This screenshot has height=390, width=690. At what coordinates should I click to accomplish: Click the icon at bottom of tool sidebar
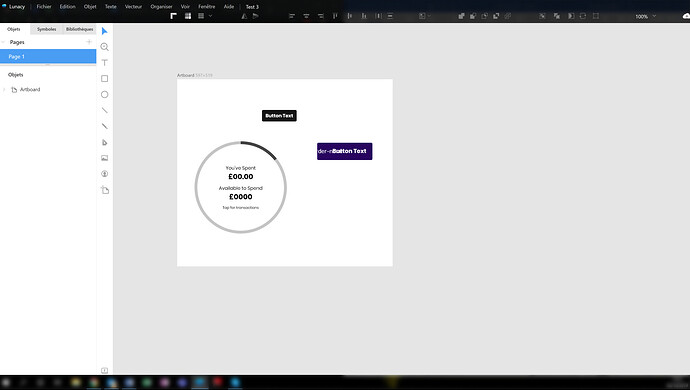point(104,371)
